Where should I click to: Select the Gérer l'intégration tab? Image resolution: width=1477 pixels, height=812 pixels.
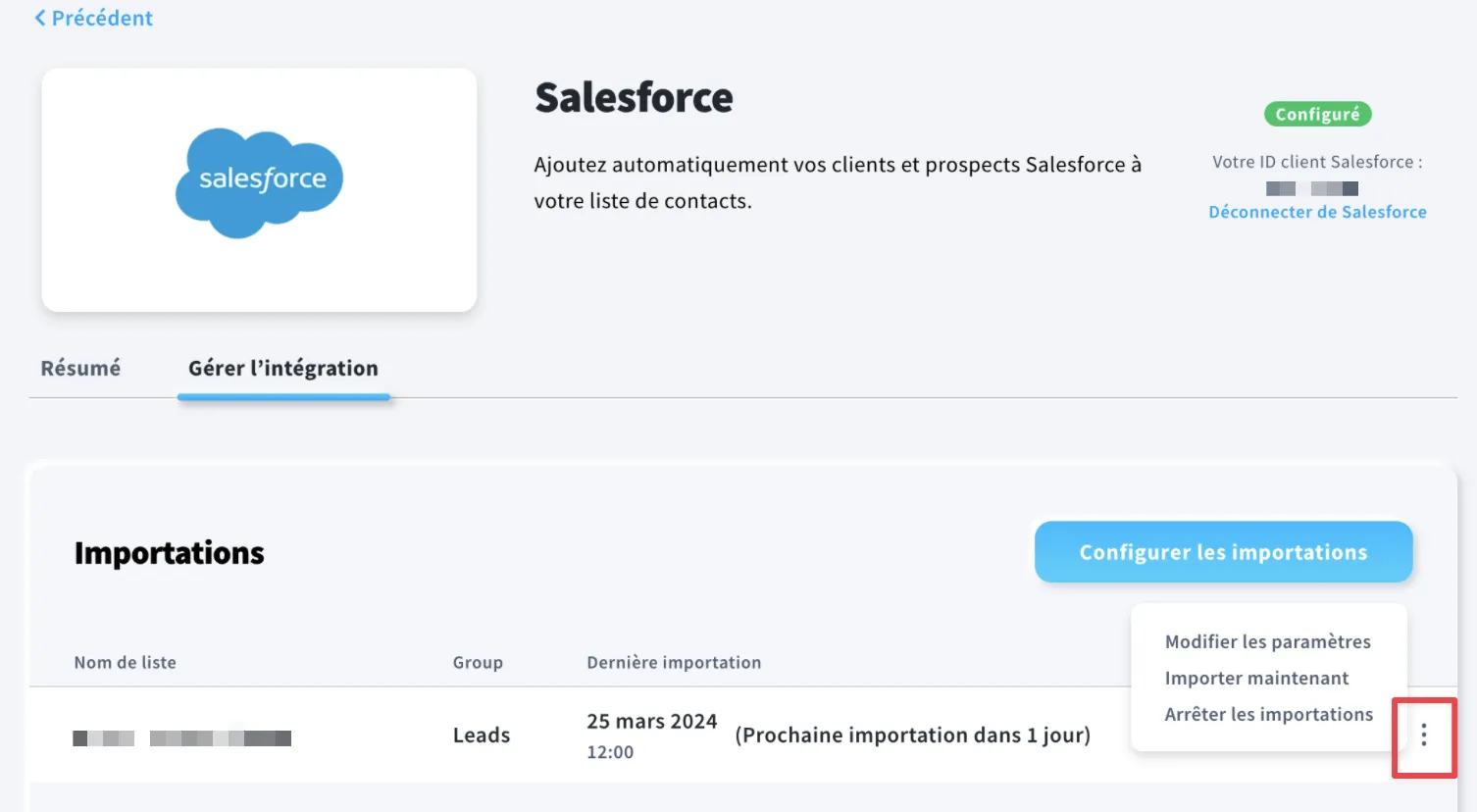tap(283, 369)
